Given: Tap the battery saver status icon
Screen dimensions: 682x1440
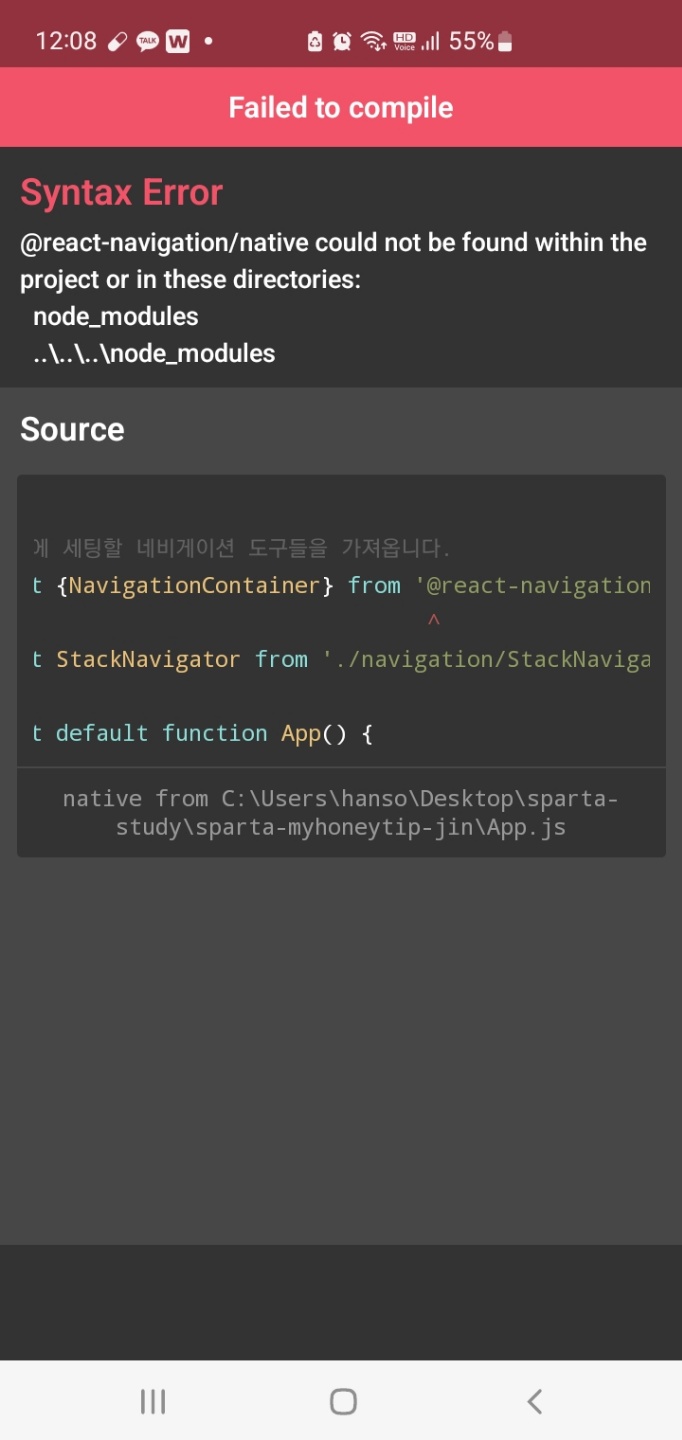Looking at the screenshot, I should [x=315, y=41].
